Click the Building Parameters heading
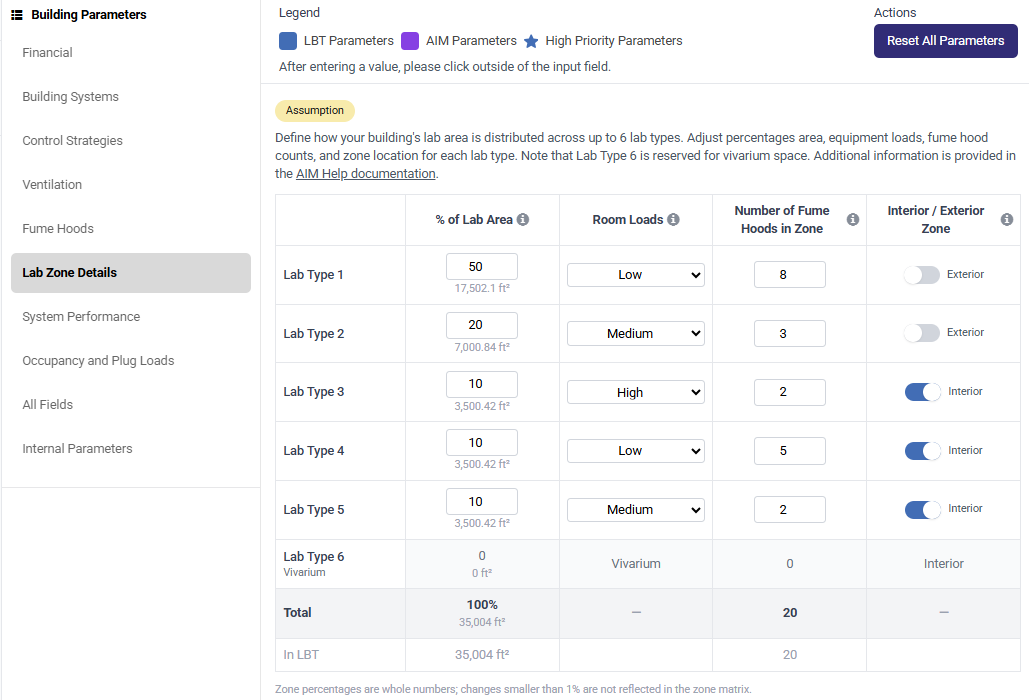The height and width of the screenshot is (700, 1029). tap(89, 14)
